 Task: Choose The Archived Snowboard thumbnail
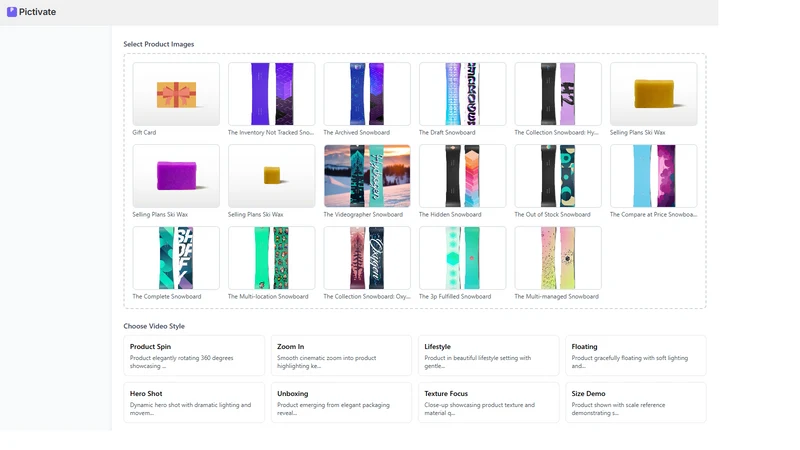click(x=367, y=94)
